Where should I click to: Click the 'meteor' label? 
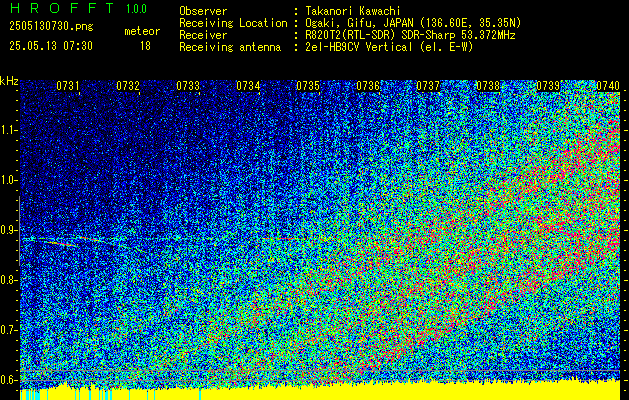[x=142, y=31]
